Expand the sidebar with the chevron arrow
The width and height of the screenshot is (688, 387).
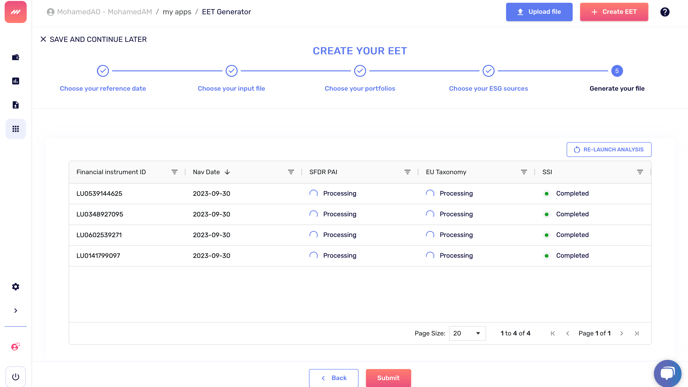coord(15,311)
